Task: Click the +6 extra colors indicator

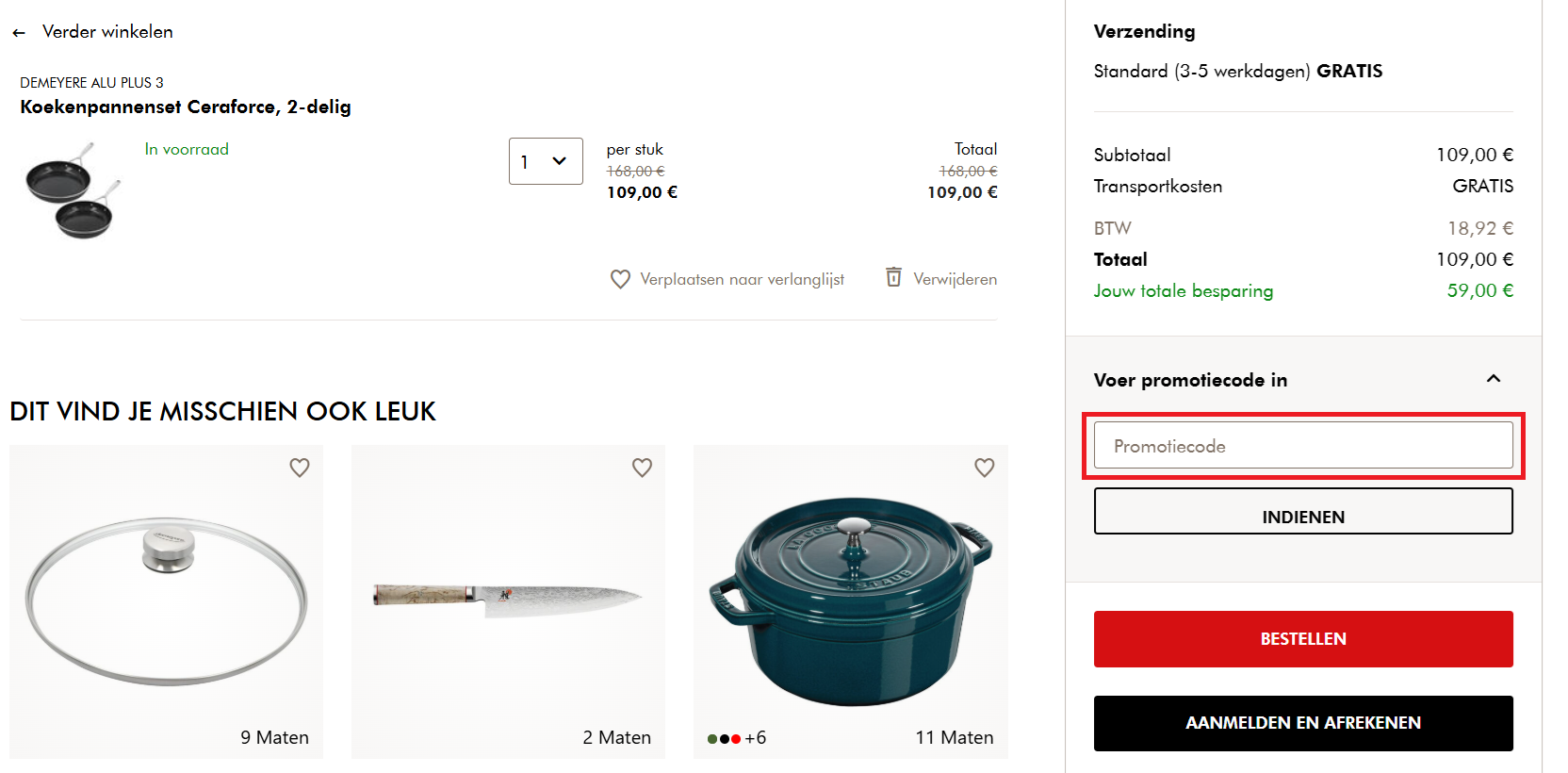Action: [756, 738]
